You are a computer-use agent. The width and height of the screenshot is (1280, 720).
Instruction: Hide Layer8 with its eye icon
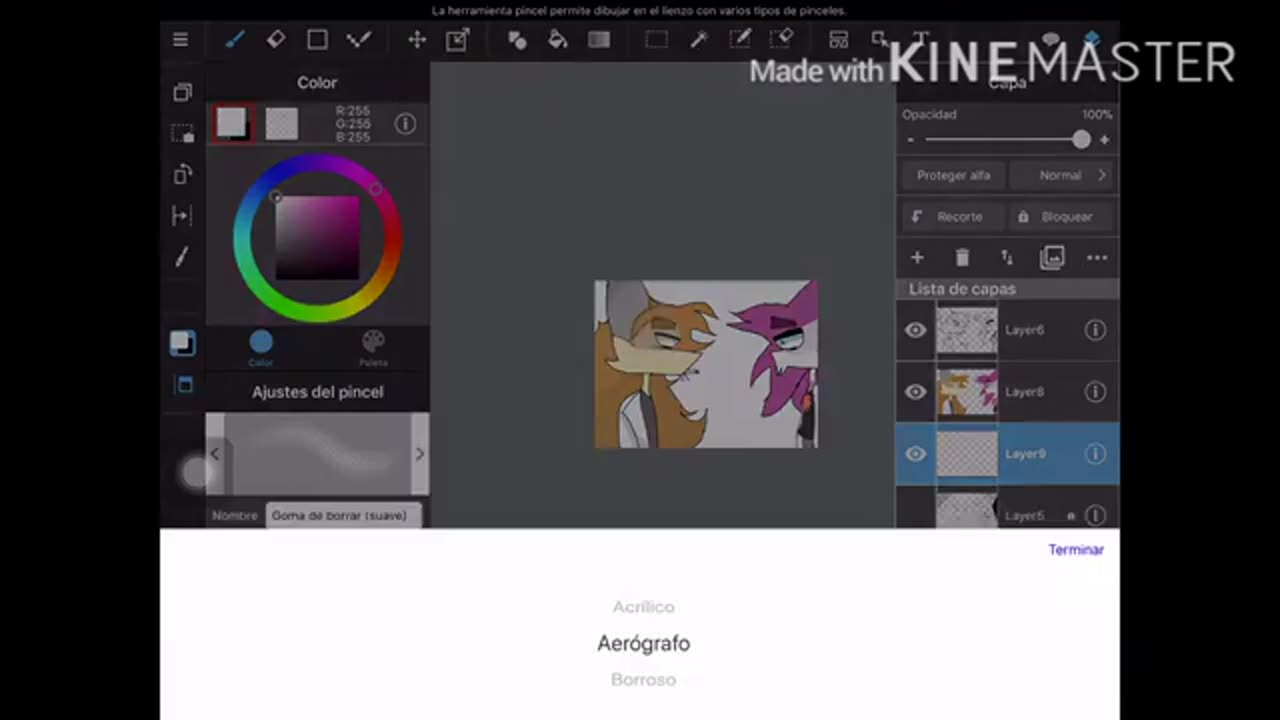tap(915, 392)
